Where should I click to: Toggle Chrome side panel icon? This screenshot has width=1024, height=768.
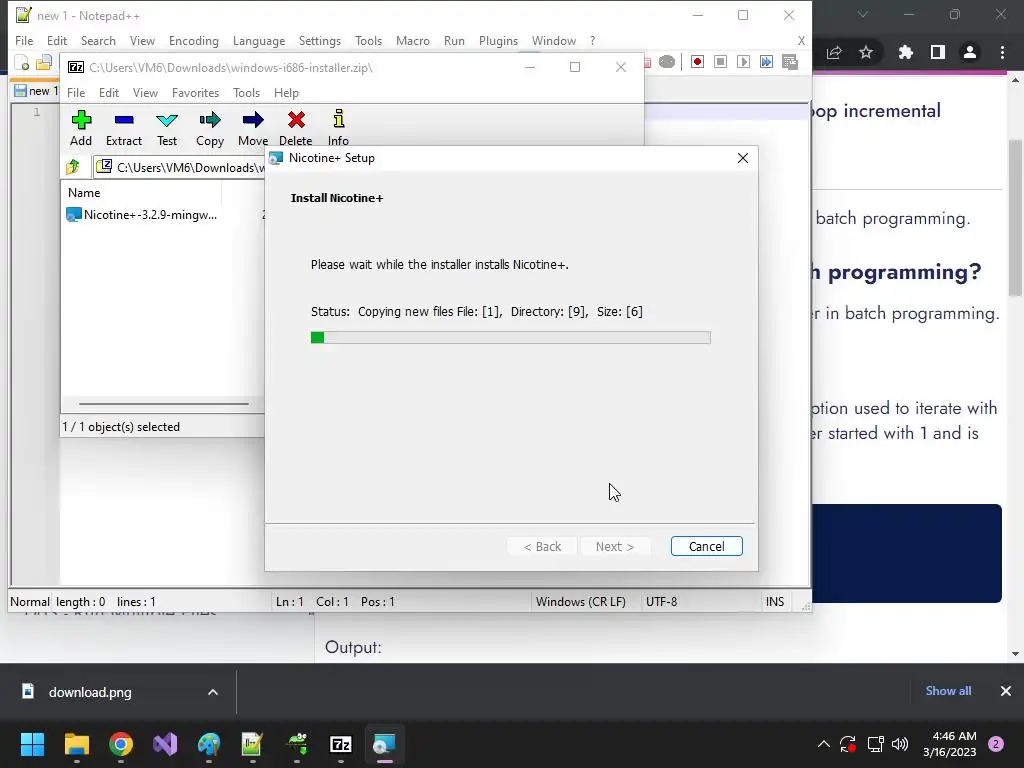point(938,52)
